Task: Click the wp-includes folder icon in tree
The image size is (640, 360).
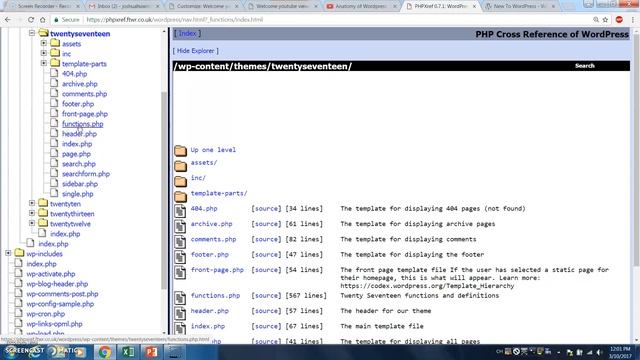Action: point(19,253)
